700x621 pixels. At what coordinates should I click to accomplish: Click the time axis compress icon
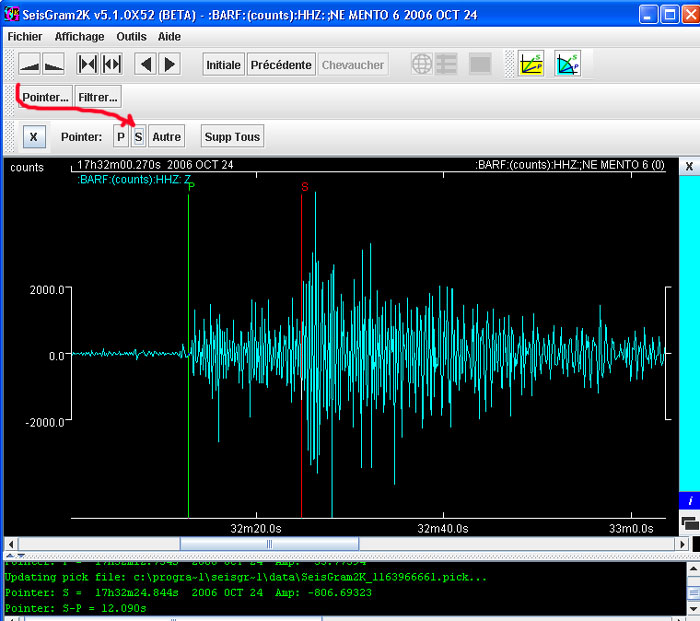pyautogui.click(x=88, y=65)
